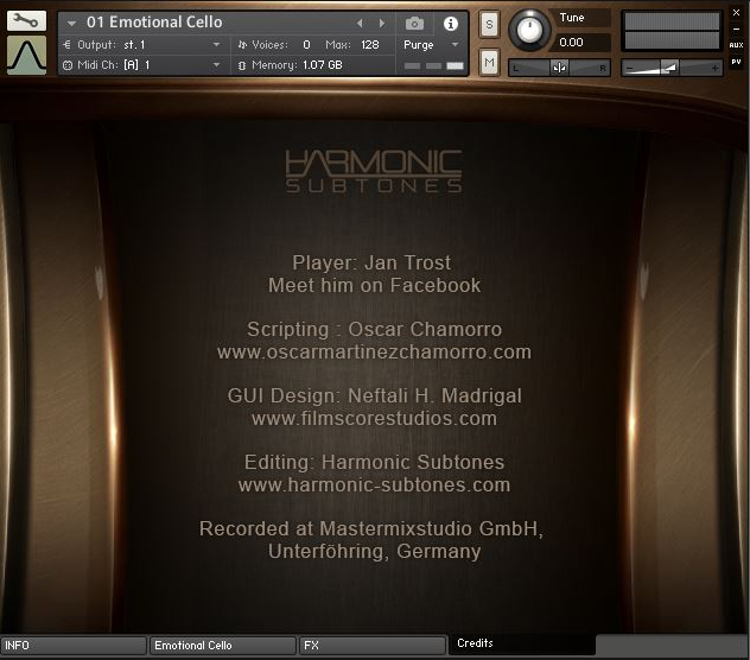Decrease volume with the minus sign
The image size is (750, 660).
tap(630, 69)
